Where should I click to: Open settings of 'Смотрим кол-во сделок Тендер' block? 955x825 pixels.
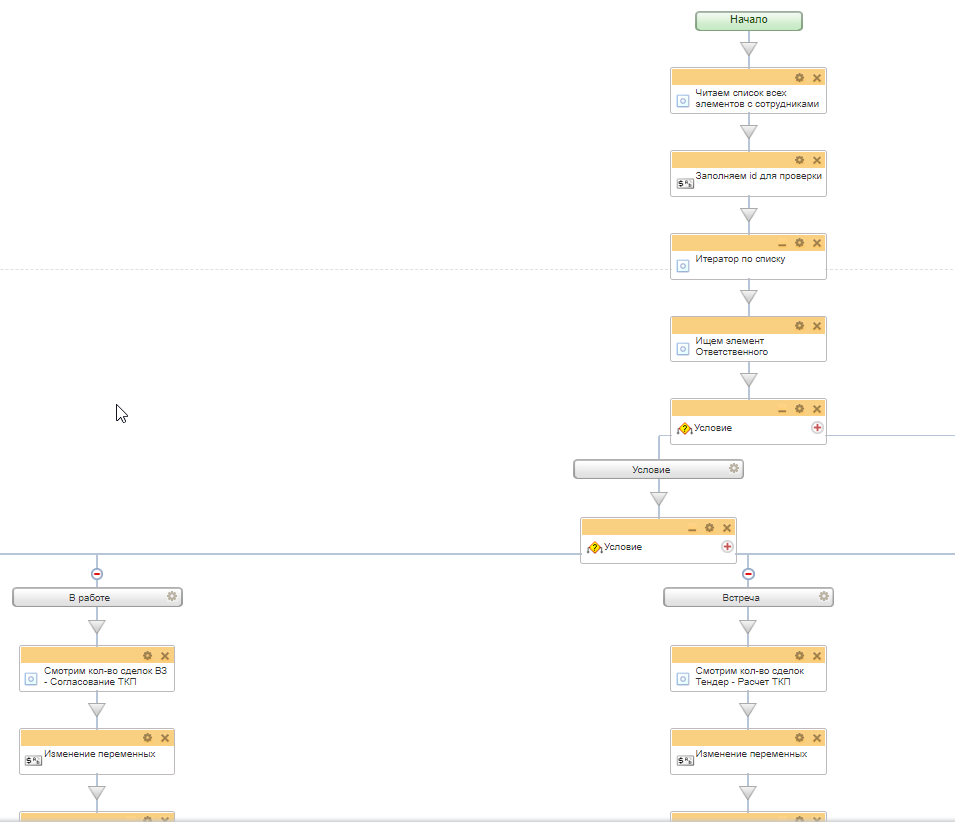[x=799, y=656]
